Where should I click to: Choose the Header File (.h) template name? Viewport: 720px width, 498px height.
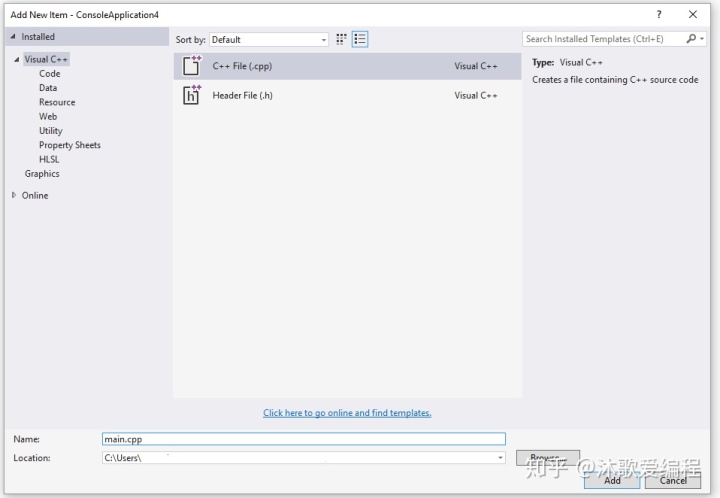tap(242, 95)
